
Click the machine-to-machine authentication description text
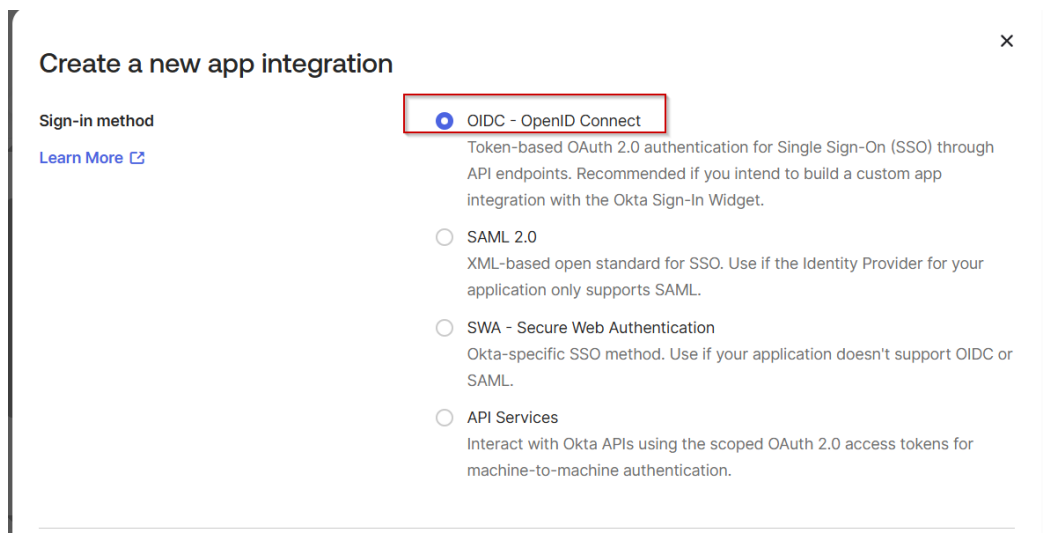click(x=599, y=470)
